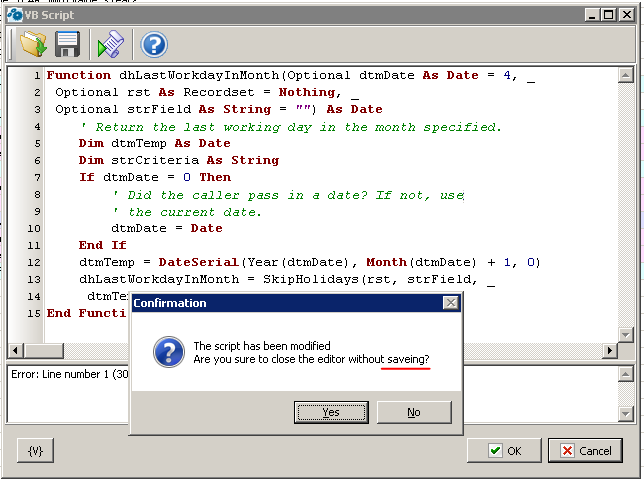644x481 pixels.
Task: Run the syntax check toolbar icon
Action: [x=109, y=44]
